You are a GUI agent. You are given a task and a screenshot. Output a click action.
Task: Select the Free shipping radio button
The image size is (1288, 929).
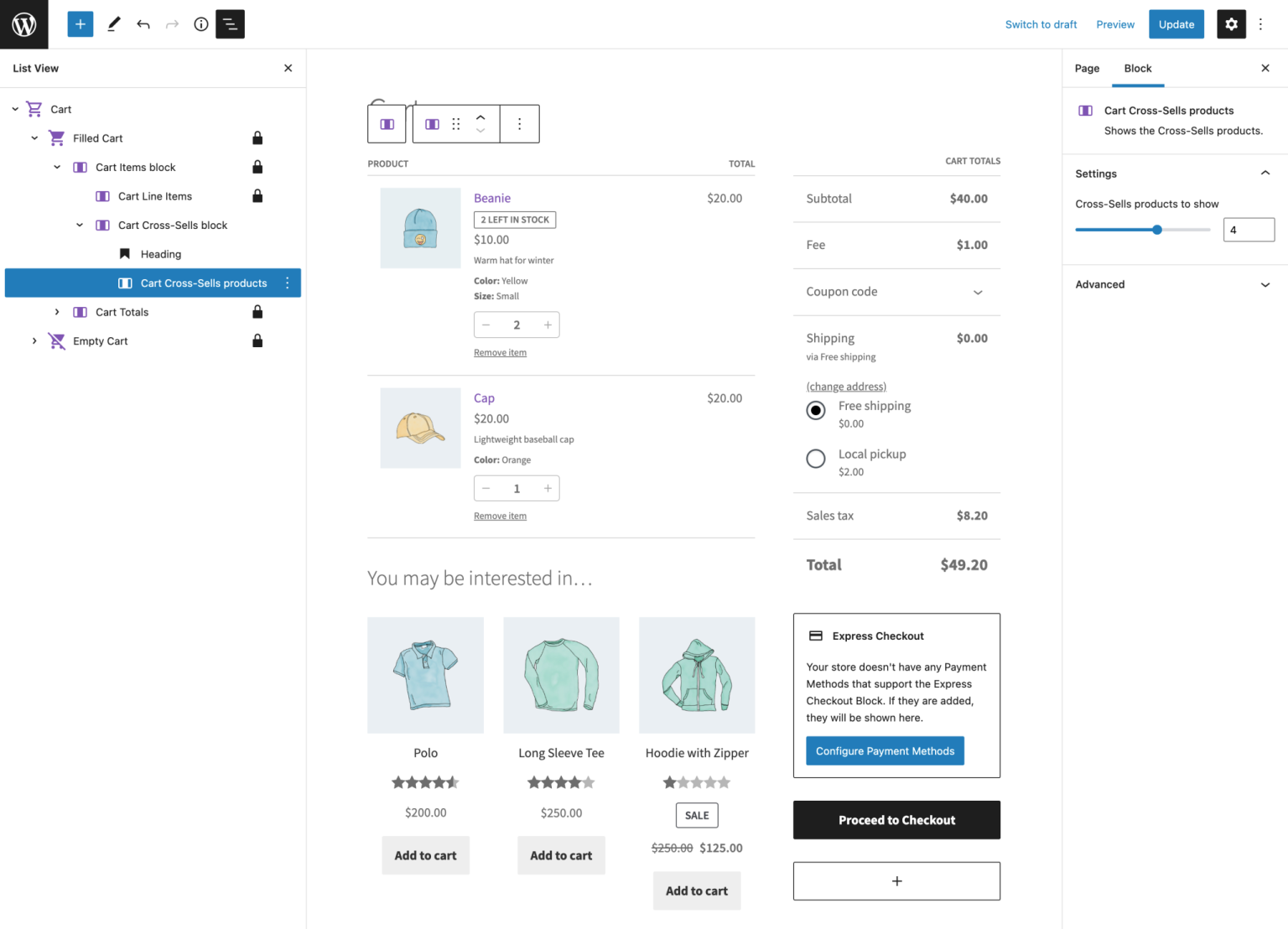pos(815,410)
